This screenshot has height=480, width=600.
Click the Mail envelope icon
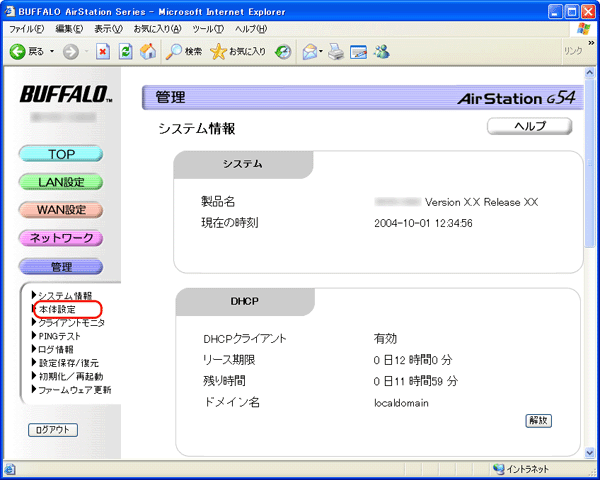pyautogui.click(x=310, y=52)
